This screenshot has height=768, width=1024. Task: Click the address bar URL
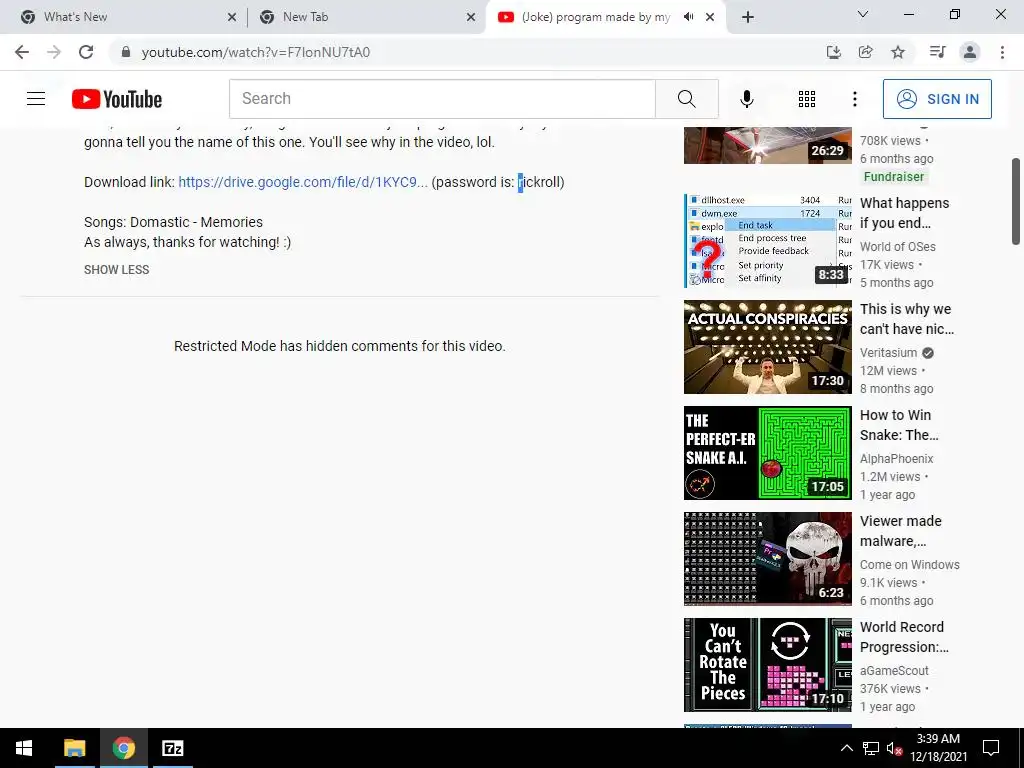(x=255, y=52)
